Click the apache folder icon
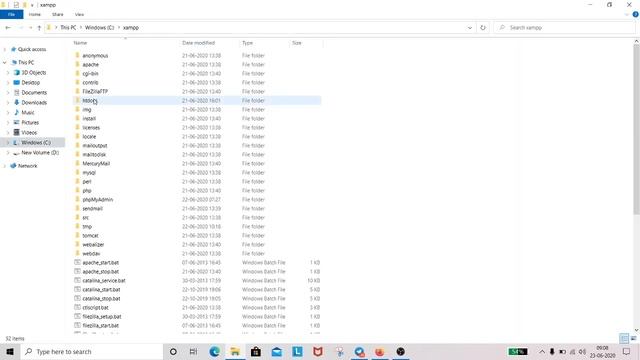The width and height of the screenshot is (640, 360). tap(77, 64)
